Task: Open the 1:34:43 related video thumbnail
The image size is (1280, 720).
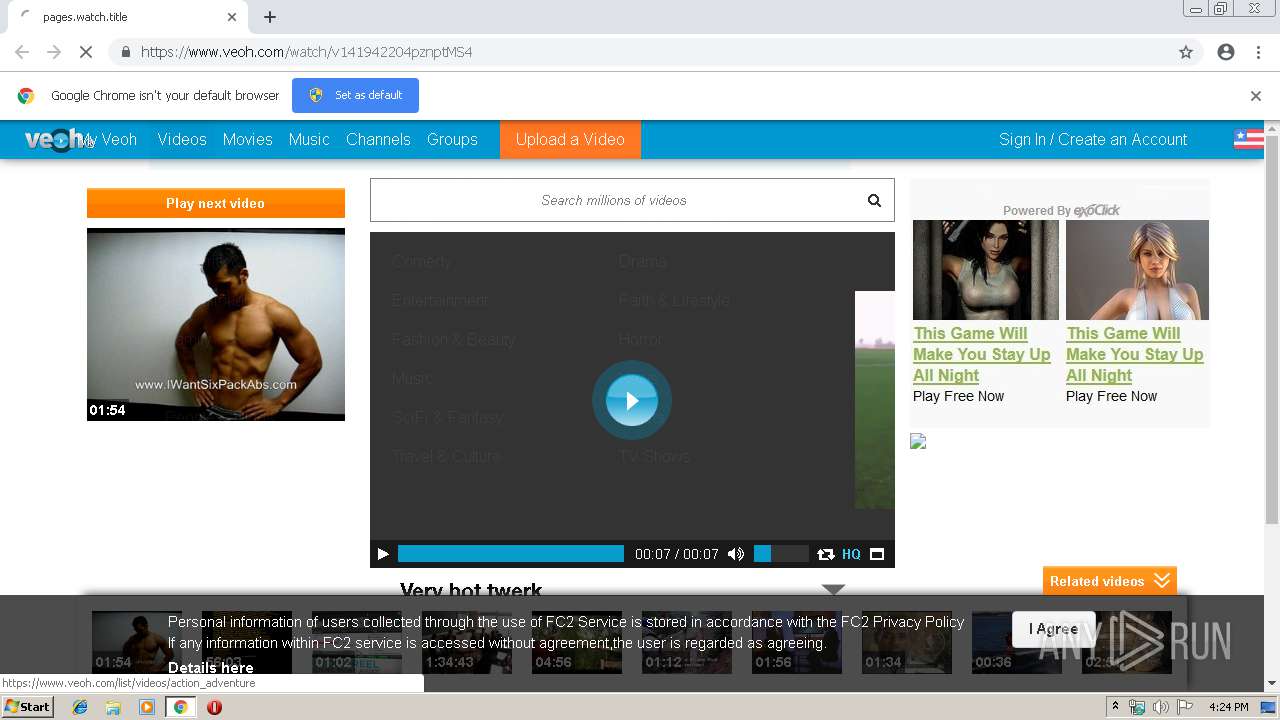Action: (x=467, y=642)
